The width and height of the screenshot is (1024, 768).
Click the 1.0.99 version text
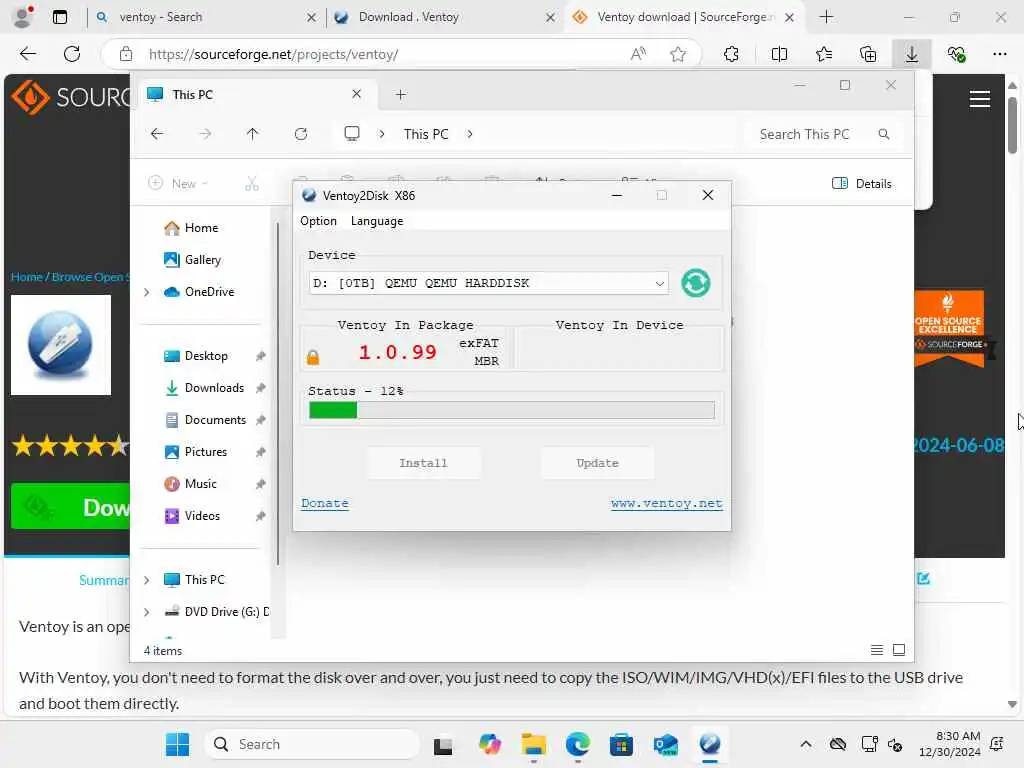click(x=397, y=353)
